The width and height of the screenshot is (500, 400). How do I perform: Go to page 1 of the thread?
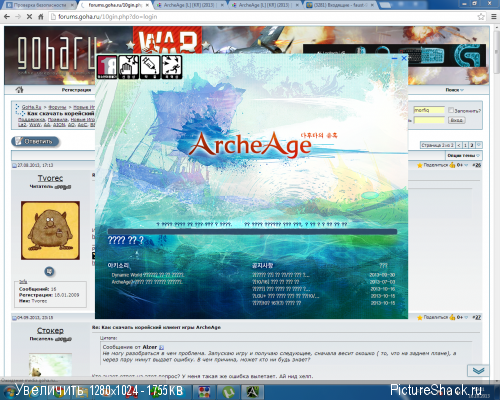click(465, 145)
